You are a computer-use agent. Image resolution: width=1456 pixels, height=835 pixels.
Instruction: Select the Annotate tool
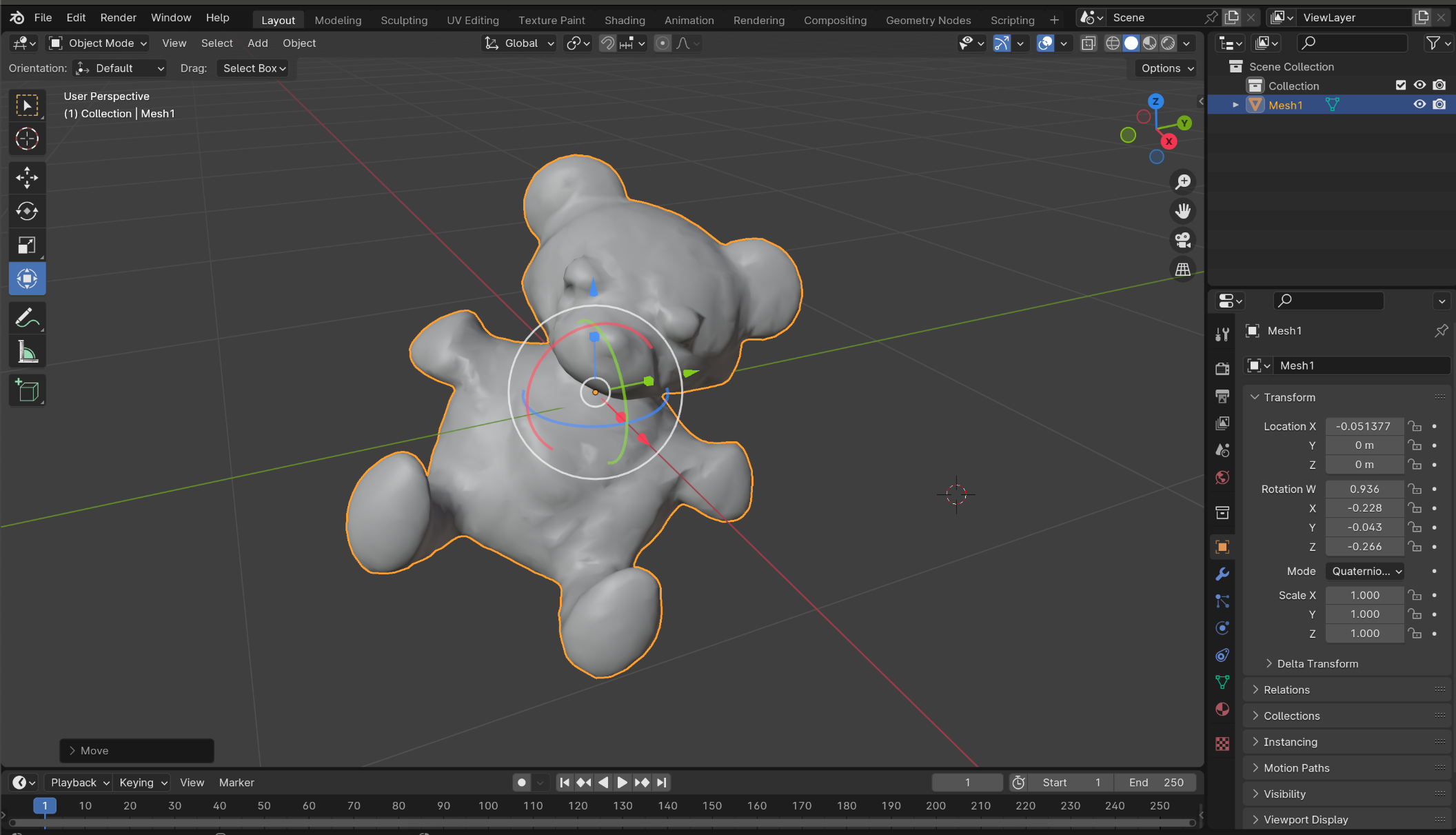[27, 318]
